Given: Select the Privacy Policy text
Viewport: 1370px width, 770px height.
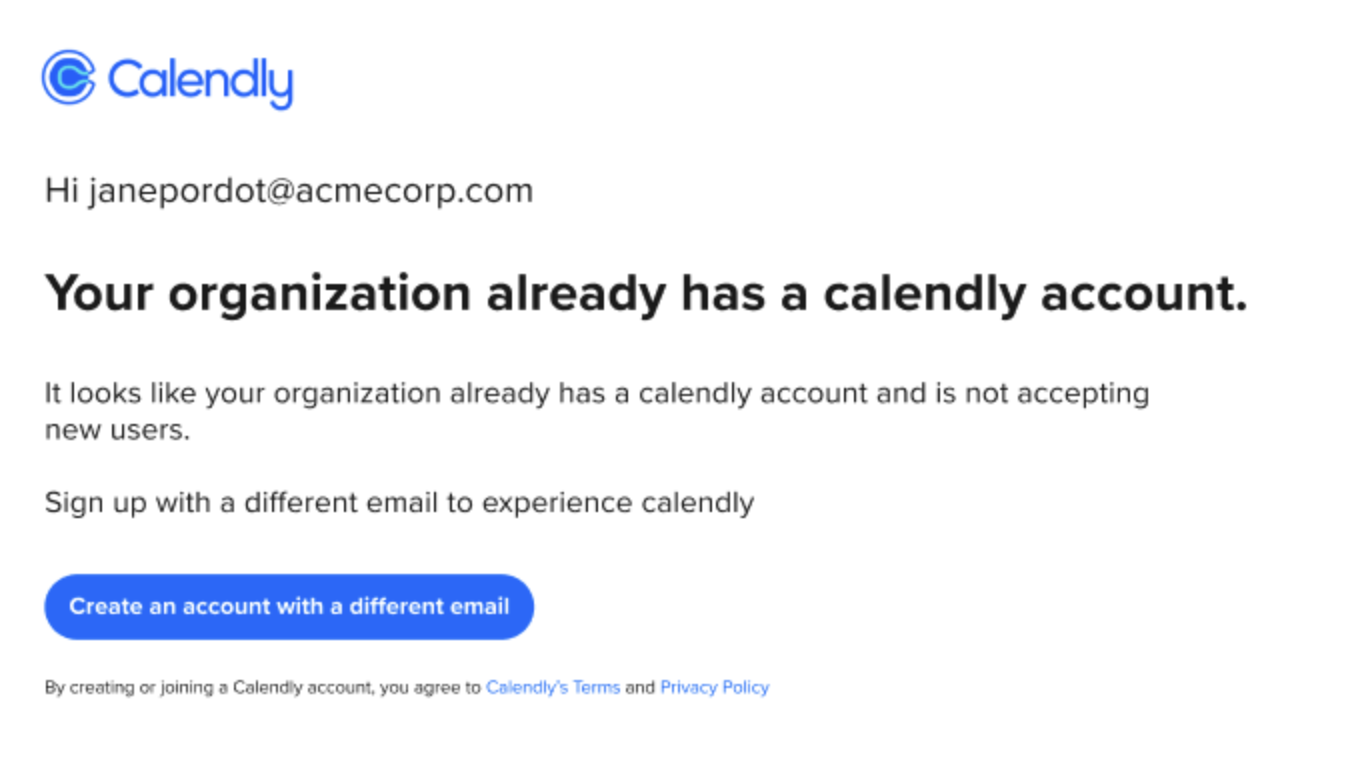Looking at the screenshot, I should pyautogui.click(x=714, y=687).
